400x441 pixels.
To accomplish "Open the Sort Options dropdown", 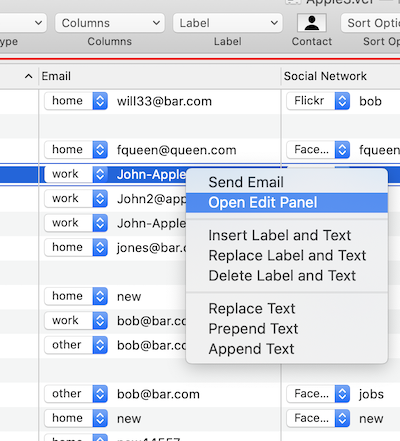I will [370, 23].
